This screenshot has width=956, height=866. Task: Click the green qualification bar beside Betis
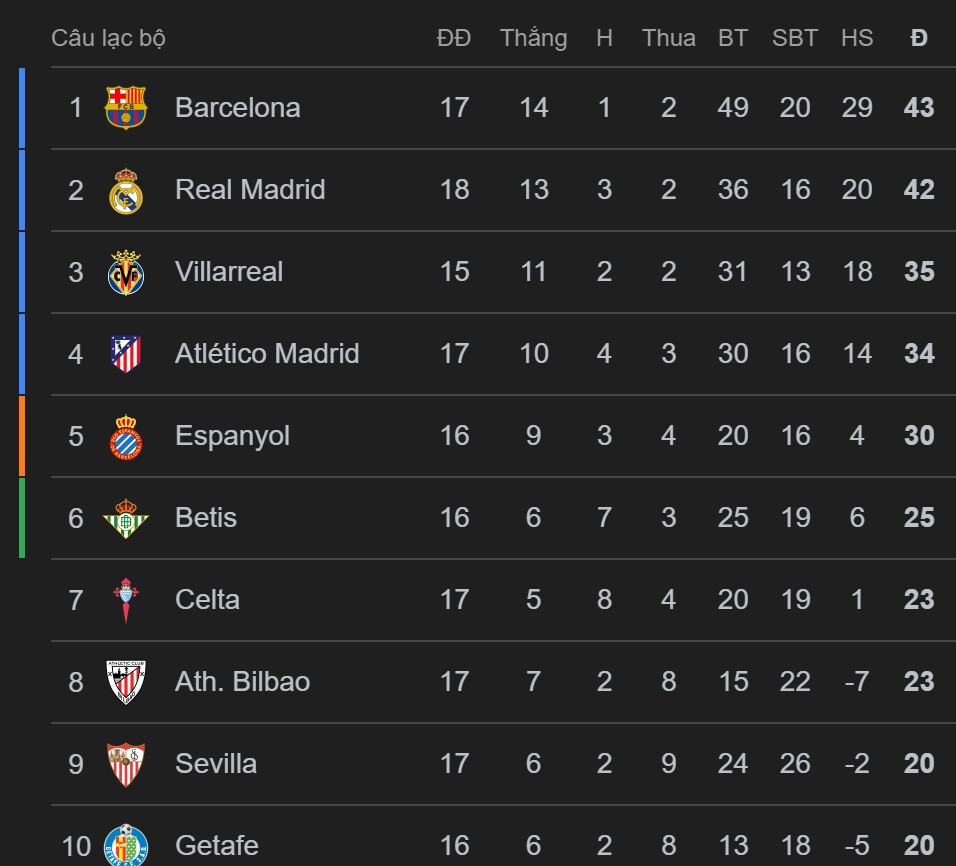[22, 518]
